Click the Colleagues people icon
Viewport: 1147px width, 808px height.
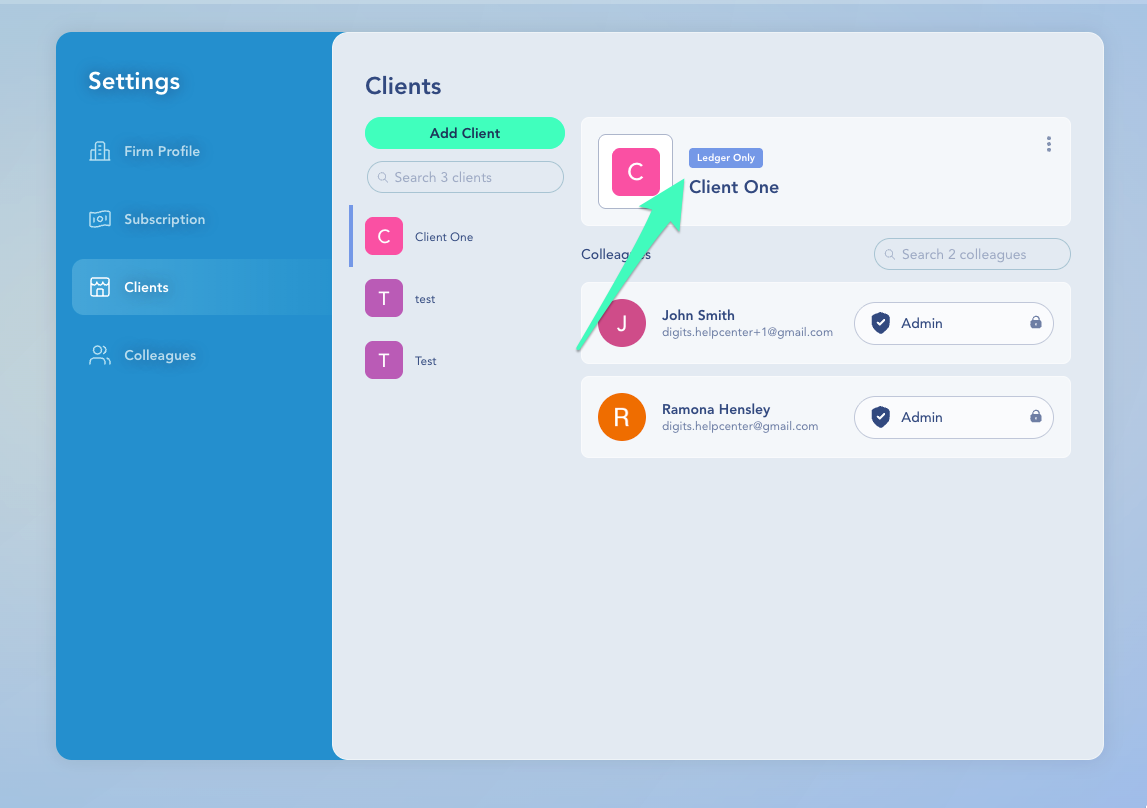click(x=100, y=355)
